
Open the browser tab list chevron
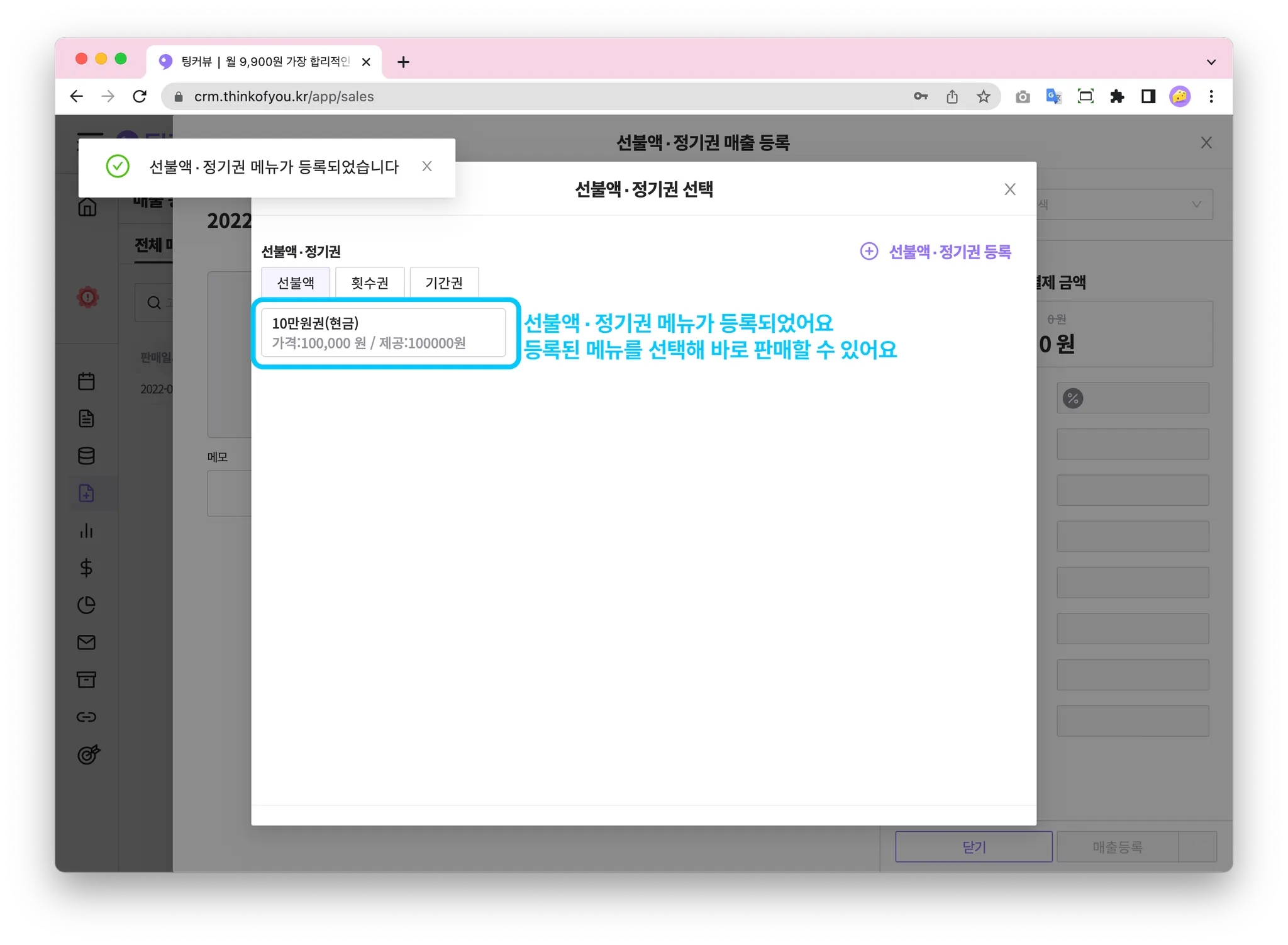[1211, 62]
